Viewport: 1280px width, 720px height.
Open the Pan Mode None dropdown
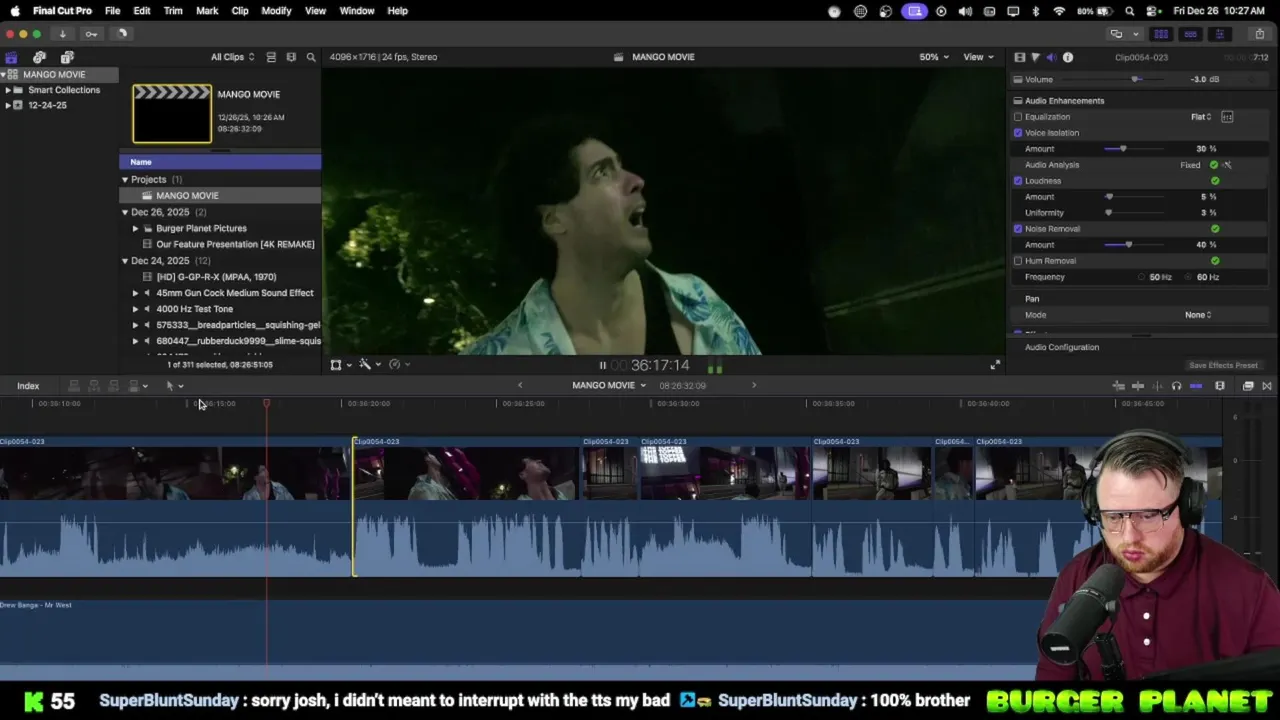coord(1198,315)
